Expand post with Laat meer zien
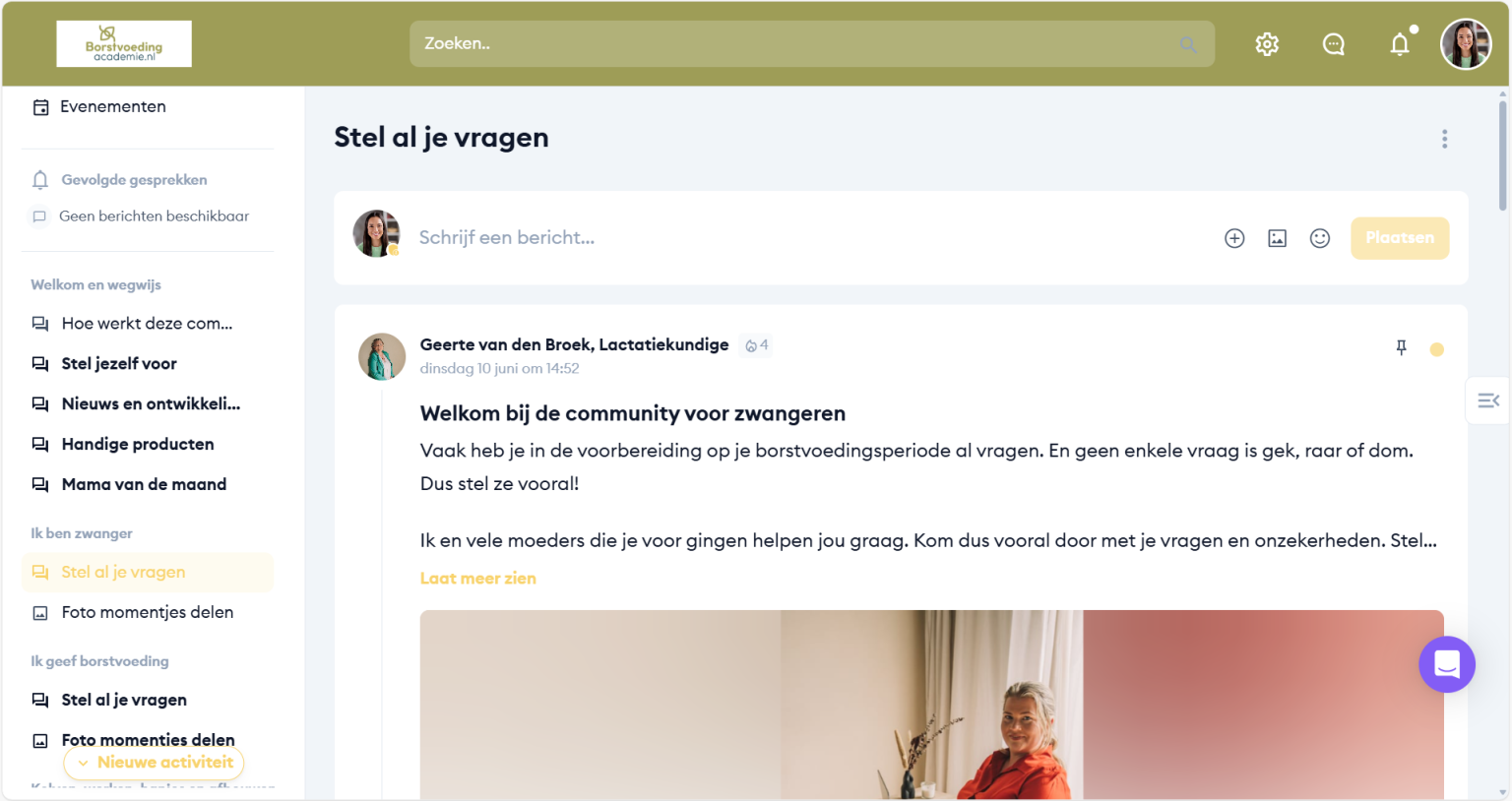This screenshot has height=801, width=1512. click(477, 579)
